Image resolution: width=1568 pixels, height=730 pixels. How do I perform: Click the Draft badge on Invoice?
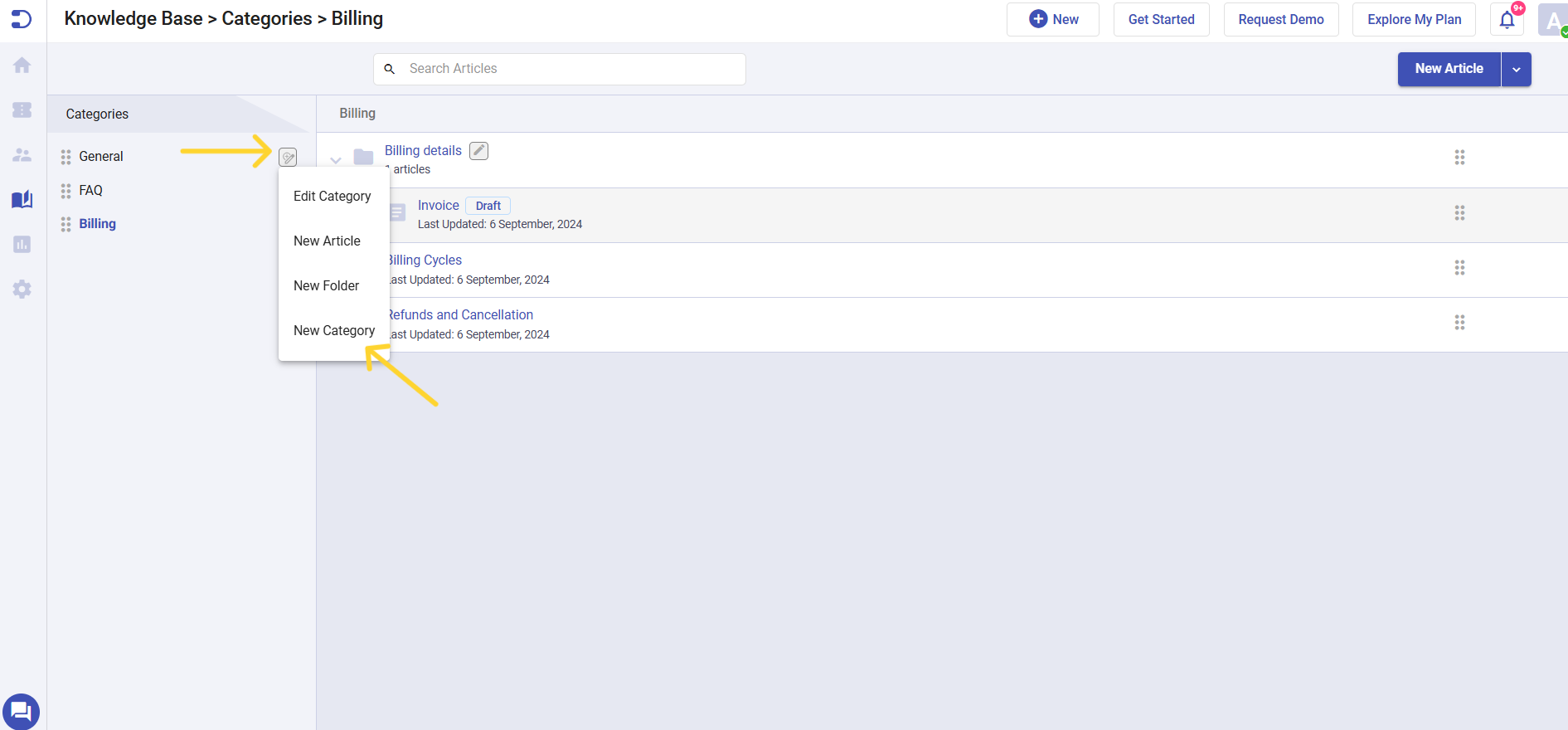point(488,206)
